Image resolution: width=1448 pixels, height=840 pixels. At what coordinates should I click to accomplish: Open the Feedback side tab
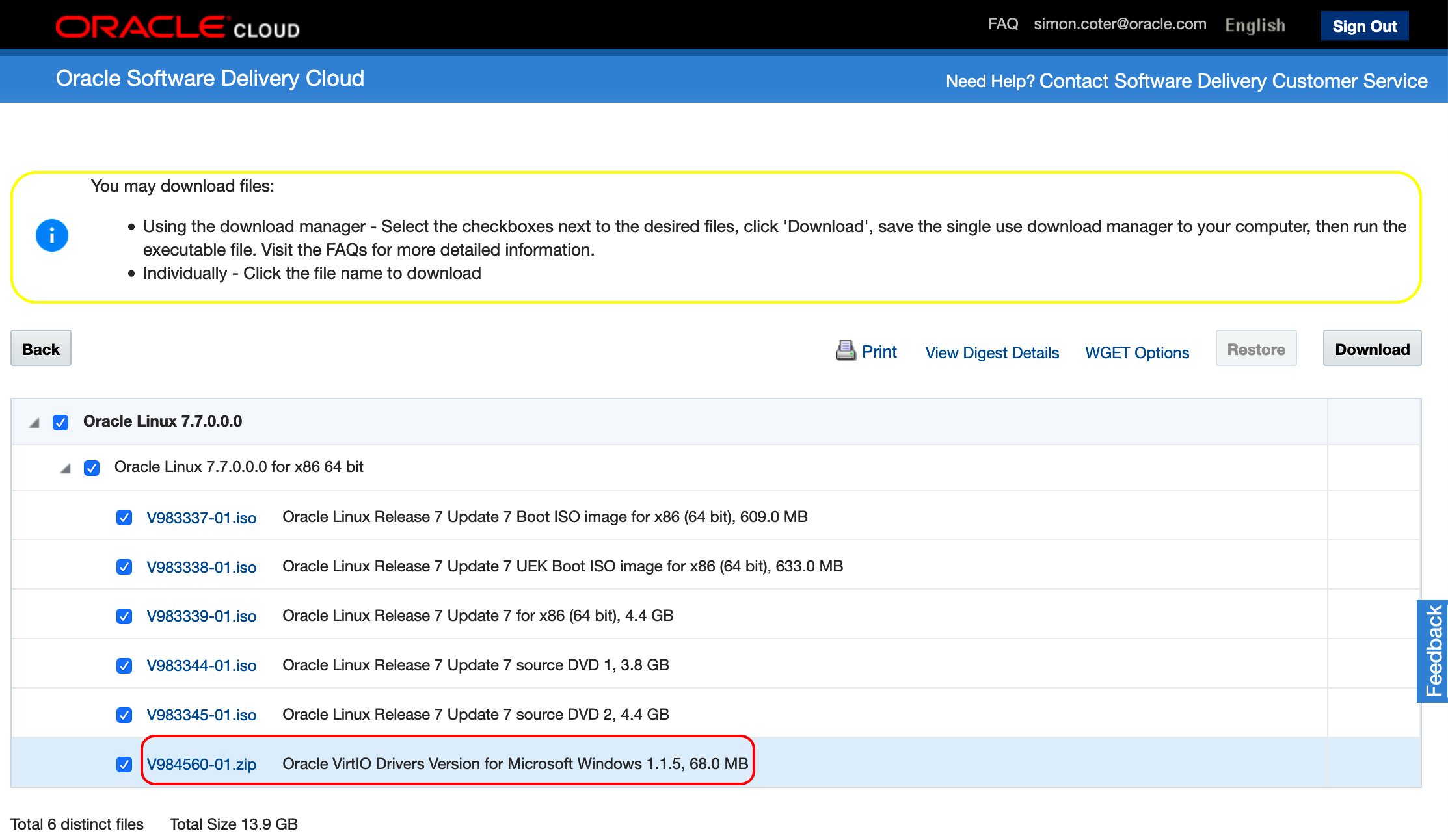pos(1433,651)
